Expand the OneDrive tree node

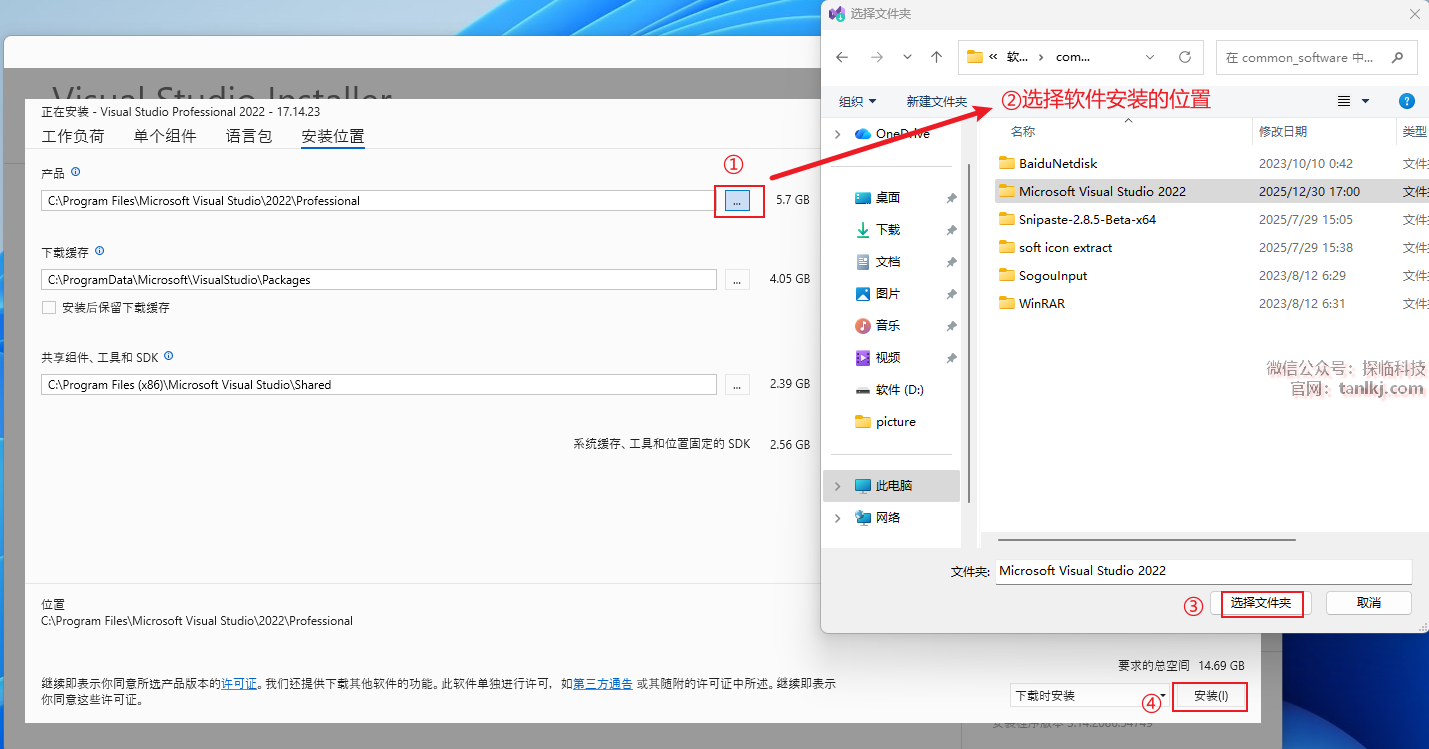pyautogui.click(x=838, y=134)
